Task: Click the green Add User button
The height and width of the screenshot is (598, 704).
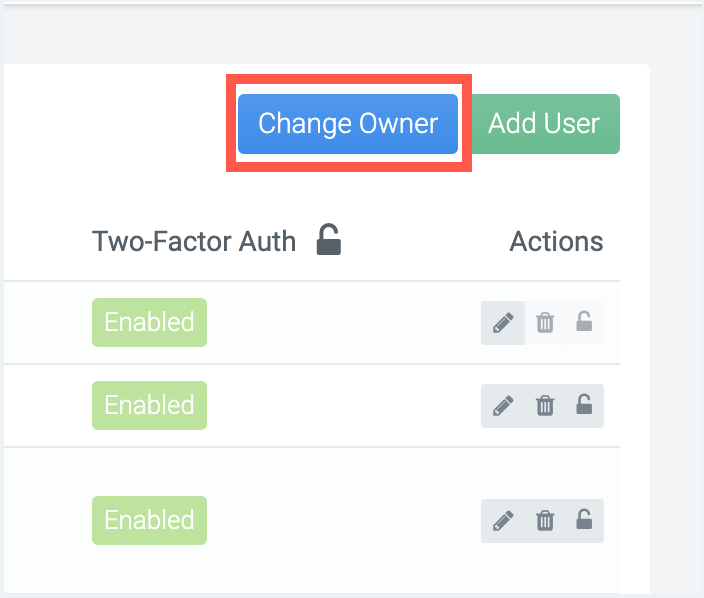Action: (x=544, y=124)
